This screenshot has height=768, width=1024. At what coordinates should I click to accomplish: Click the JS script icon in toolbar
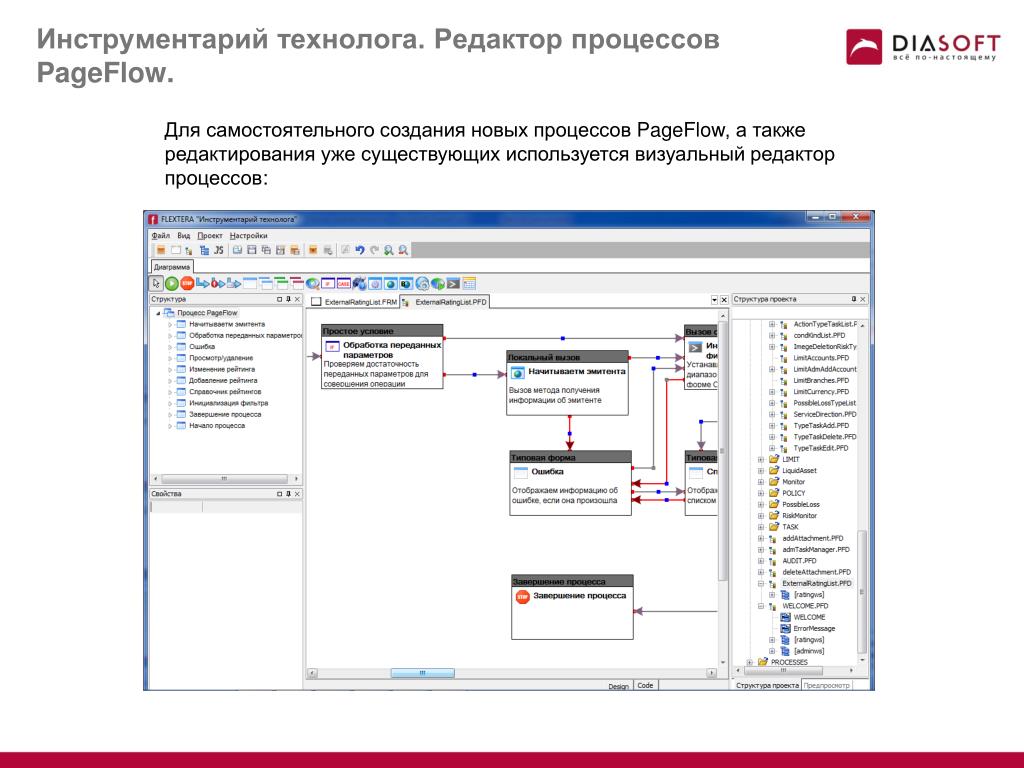click(x=219, y=250)
